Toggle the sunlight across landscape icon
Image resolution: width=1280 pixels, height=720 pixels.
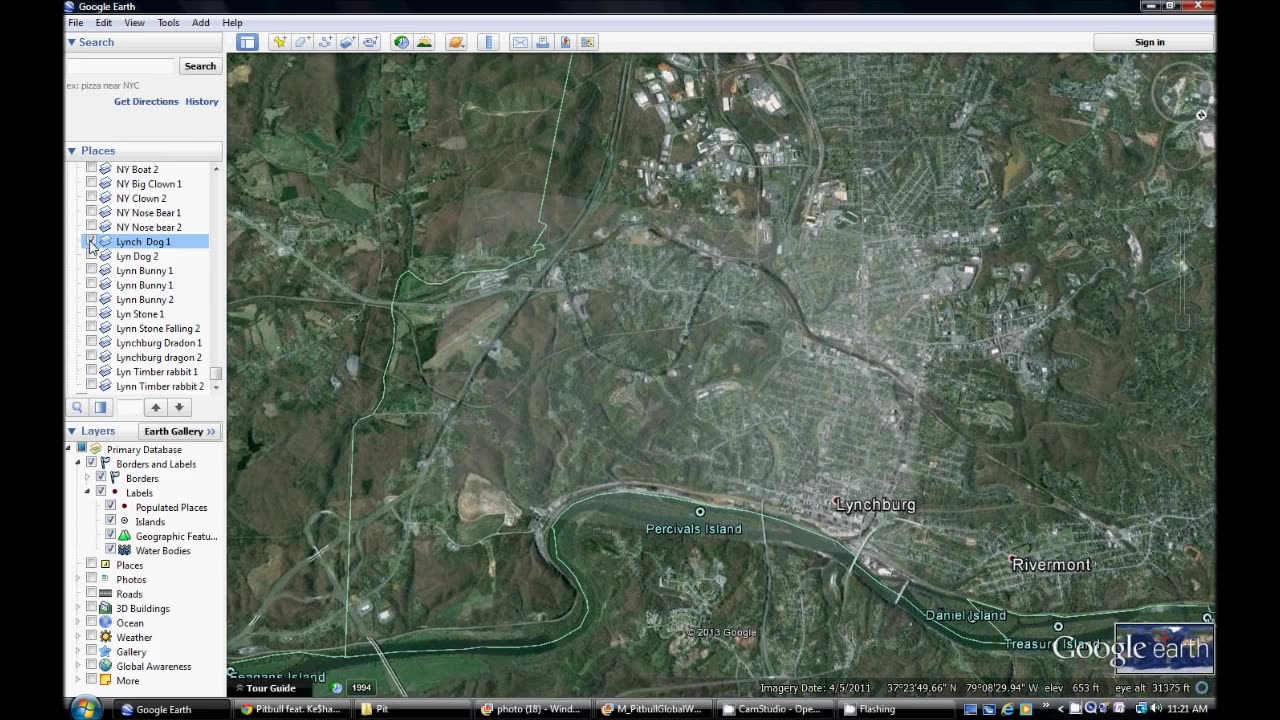[x=424, y=42]
